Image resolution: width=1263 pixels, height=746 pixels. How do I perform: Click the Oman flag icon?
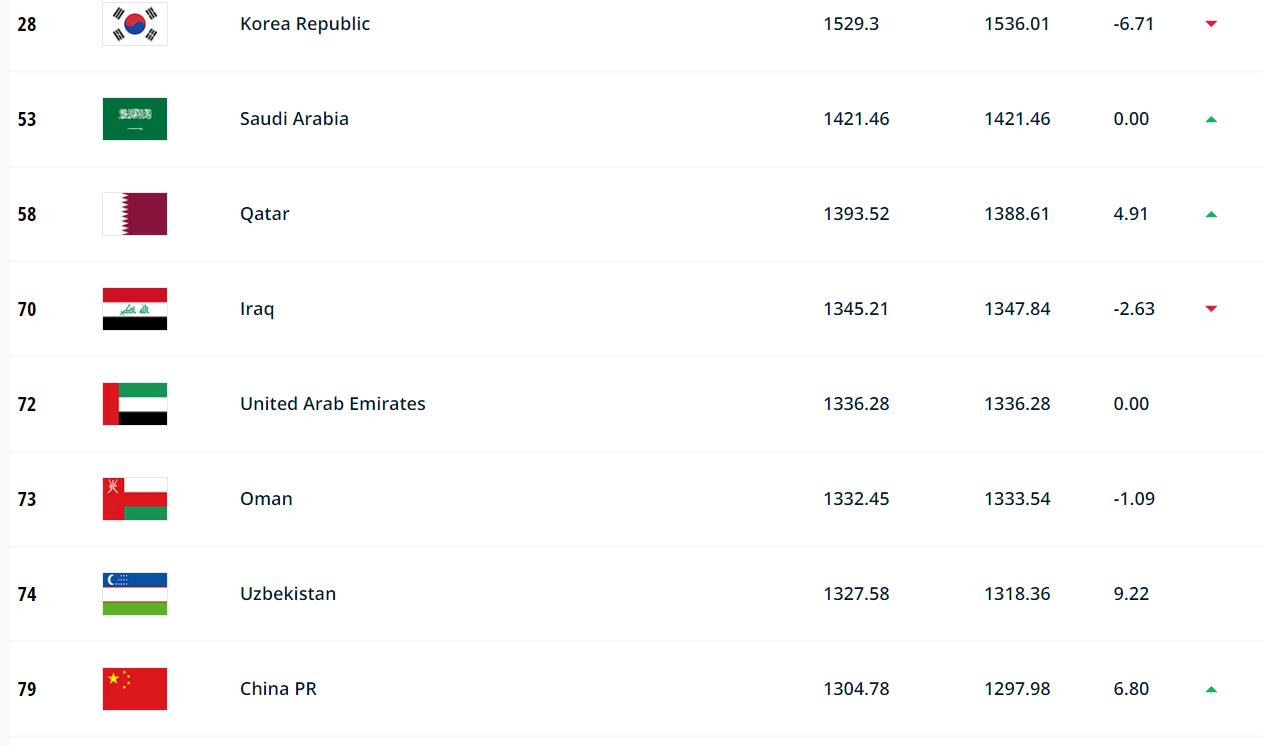(x=135, y=499)
